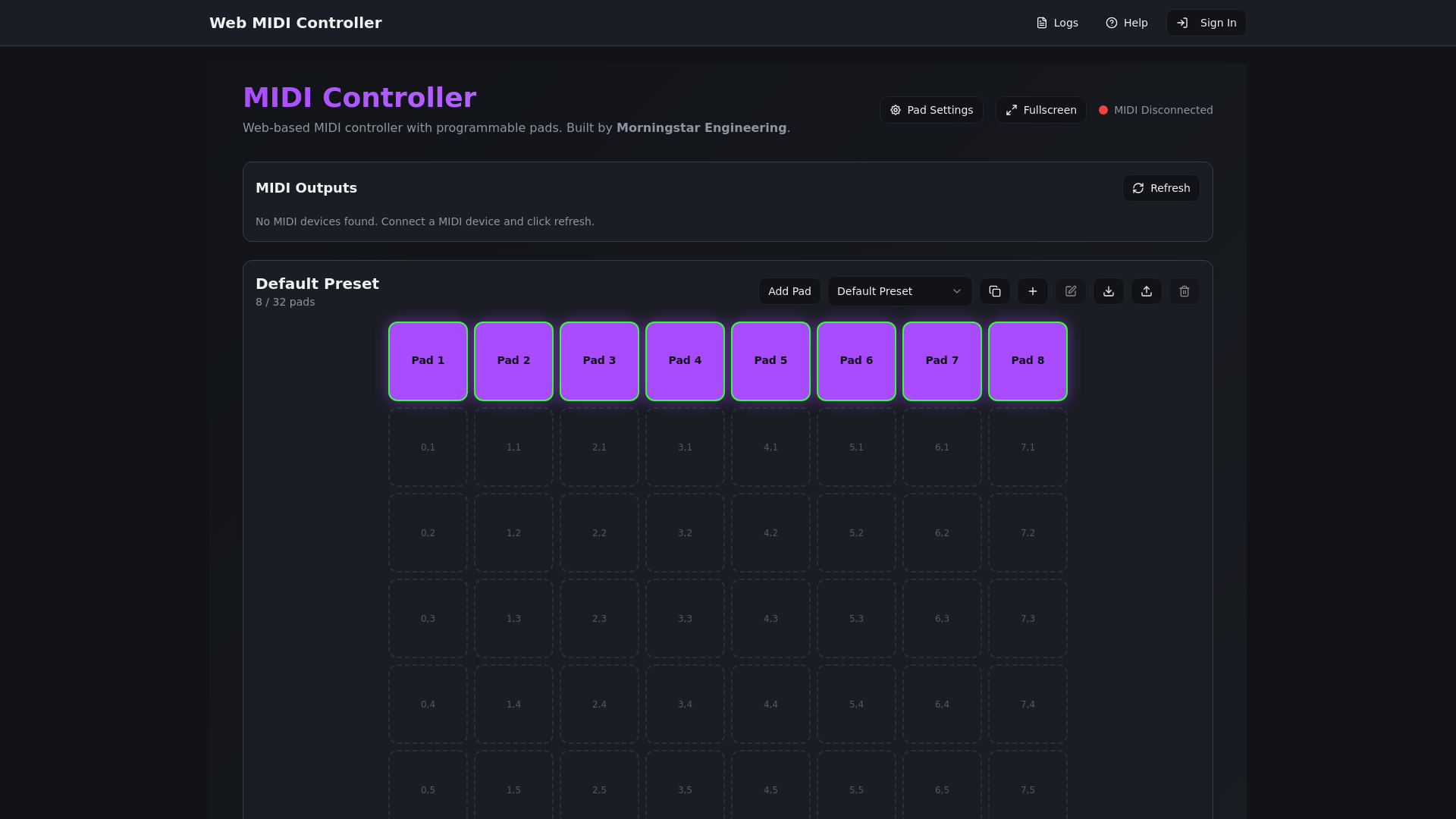The height and width of the screenshot is (819, 1456).
Task: Select the empty grid slot 0,3
Action: (x=428, y=619)
